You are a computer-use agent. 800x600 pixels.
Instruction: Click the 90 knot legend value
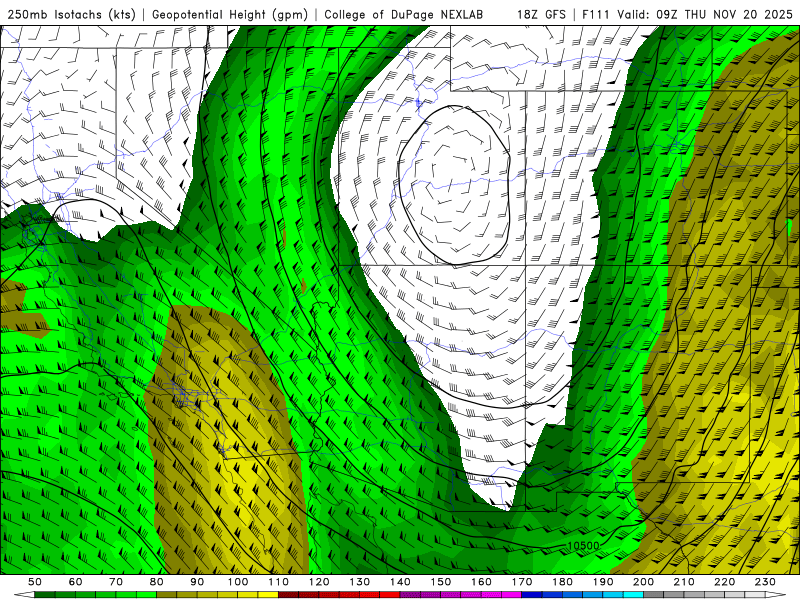pyautogui.click(x=197, y=582)
